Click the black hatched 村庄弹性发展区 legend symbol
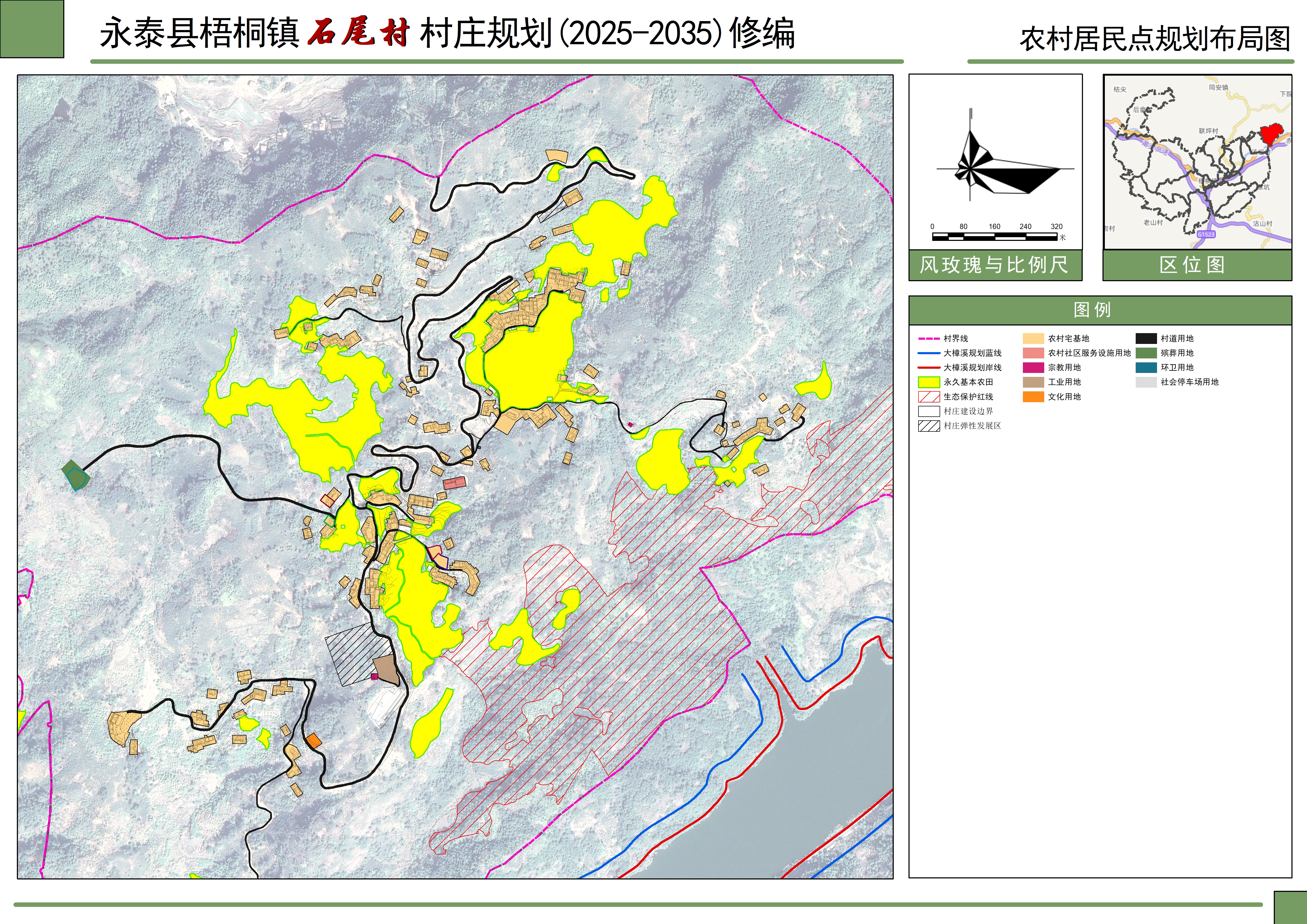Viewport: 1307px width, 924px height. pos(929,426)
